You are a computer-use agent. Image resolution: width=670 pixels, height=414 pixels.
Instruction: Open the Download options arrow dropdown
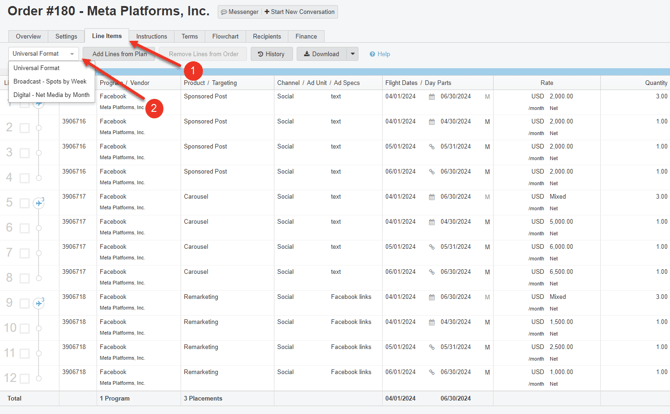(353, 54)
